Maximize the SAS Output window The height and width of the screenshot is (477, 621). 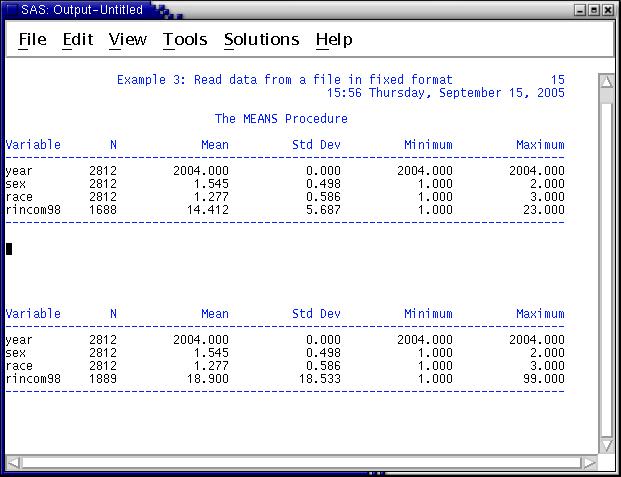pyautogui.click(x=594, y=10)
